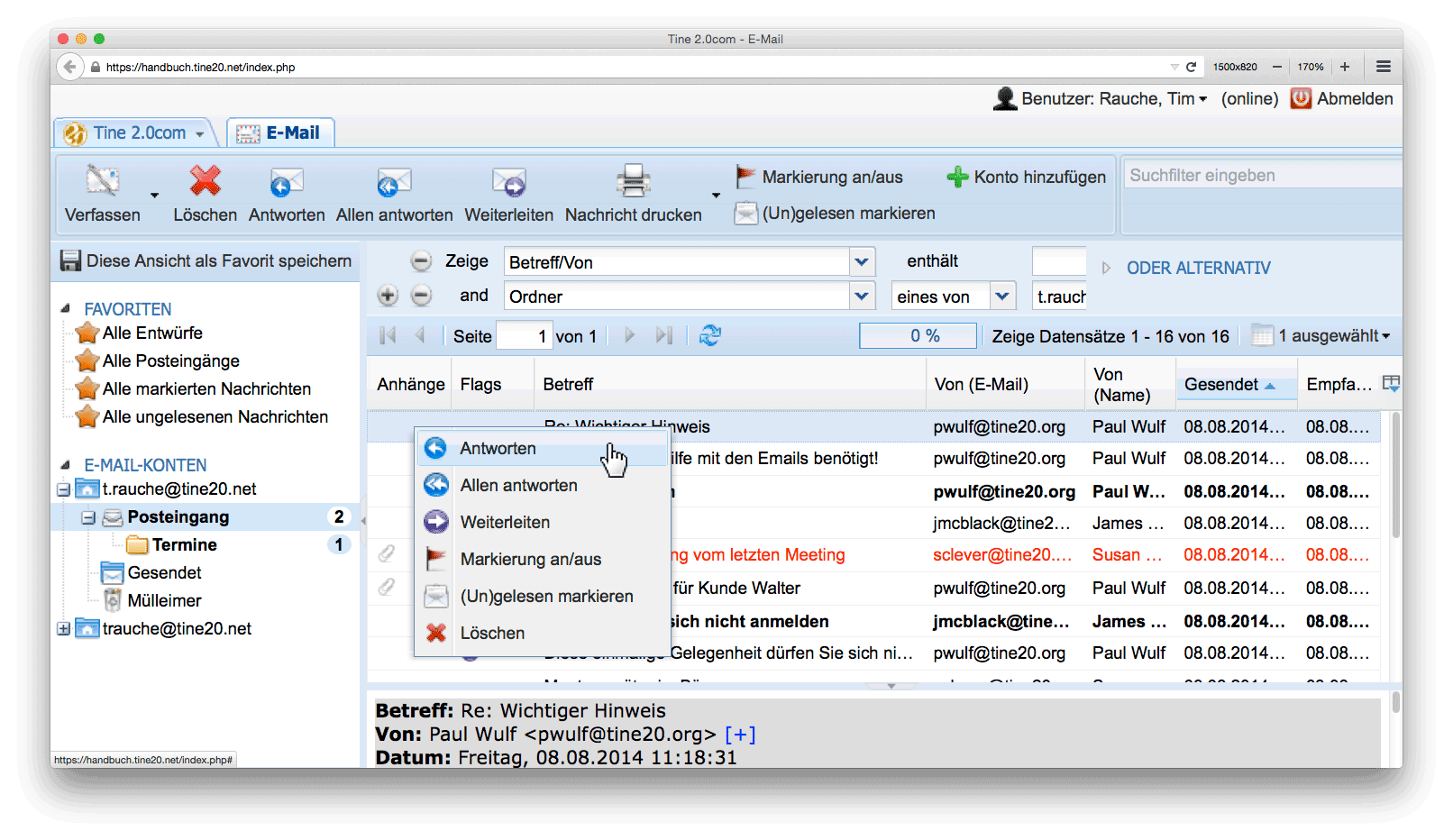Image resolution: width=1453 pixels, height=840 pixels.
Task: Refresh the message list
Action: tap(710, 335)
